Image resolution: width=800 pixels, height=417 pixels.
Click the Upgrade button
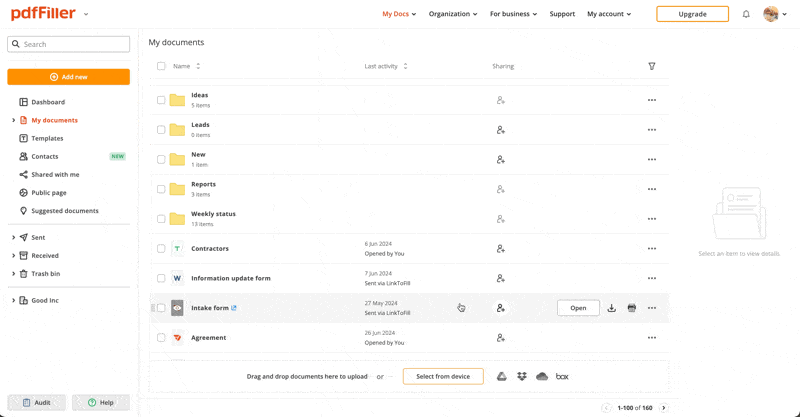(x=692, y=14)
